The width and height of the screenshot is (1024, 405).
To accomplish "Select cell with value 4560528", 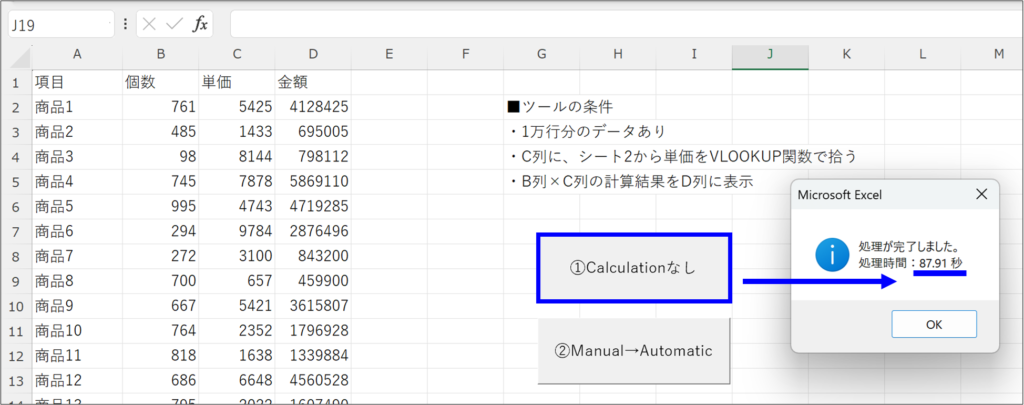I will (313, 381).
